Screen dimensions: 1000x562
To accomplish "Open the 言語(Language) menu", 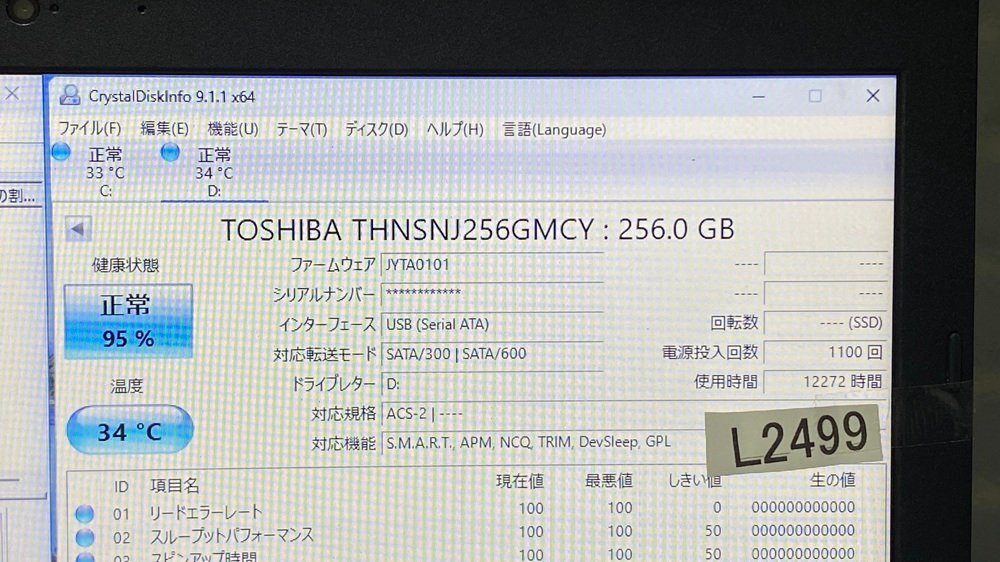I will [x=554, y=129].
